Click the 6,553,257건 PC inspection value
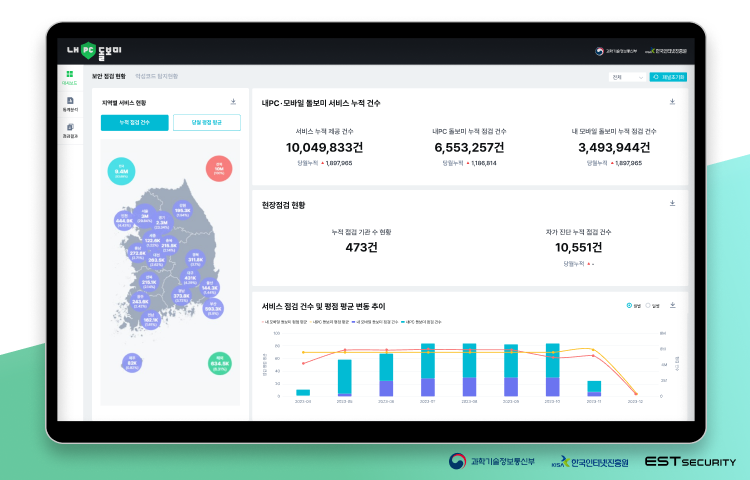Viewport: 750px width, 480px height. click(x=469, y=147)
